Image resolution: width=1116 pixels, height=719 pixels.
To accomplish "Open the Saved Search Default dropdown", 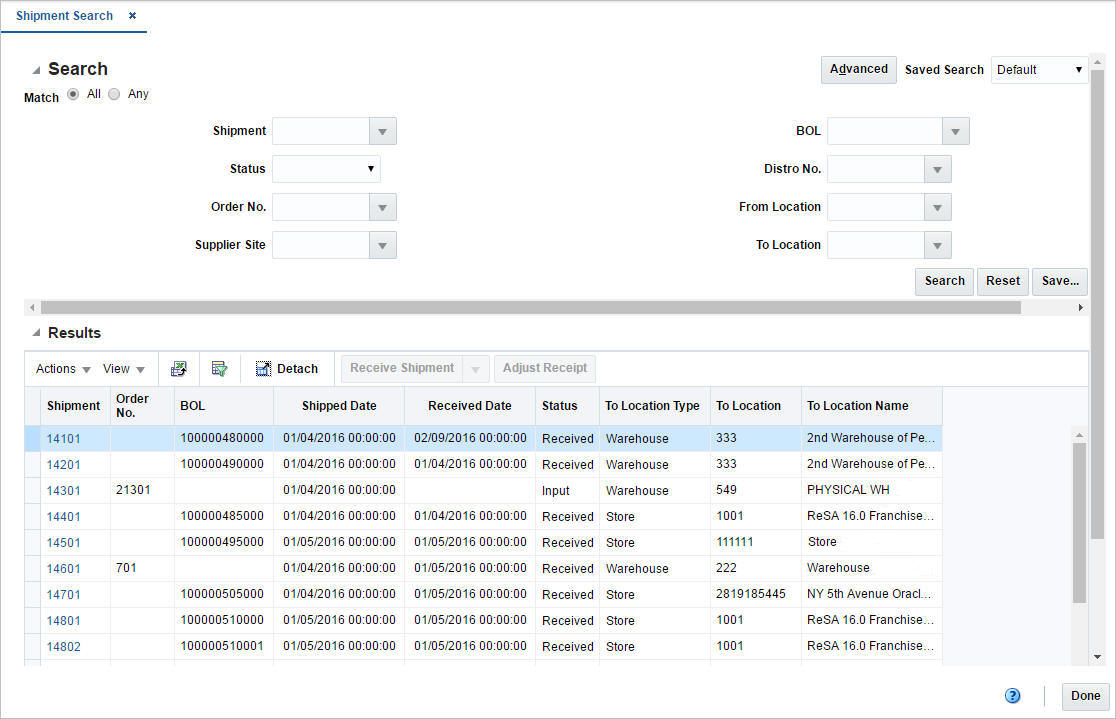I will 1079,69.
